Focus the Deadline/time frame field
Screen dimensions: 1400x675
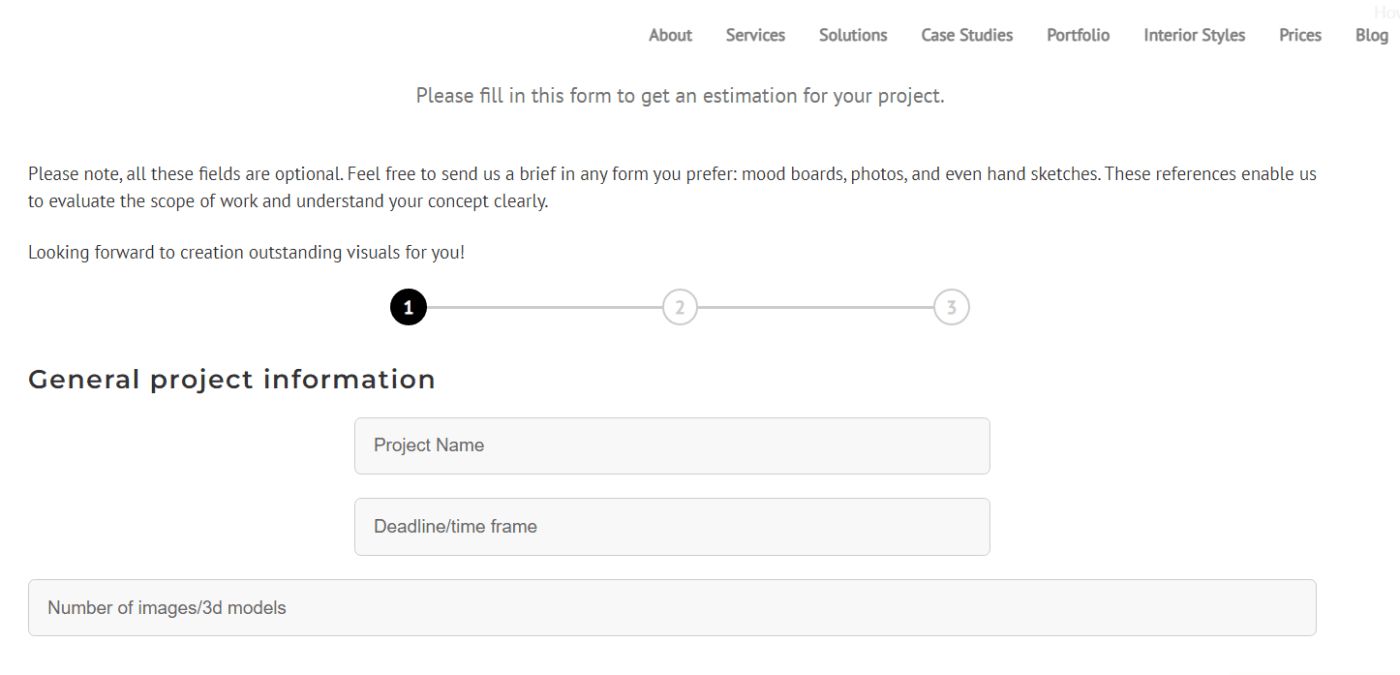point(671,525)
